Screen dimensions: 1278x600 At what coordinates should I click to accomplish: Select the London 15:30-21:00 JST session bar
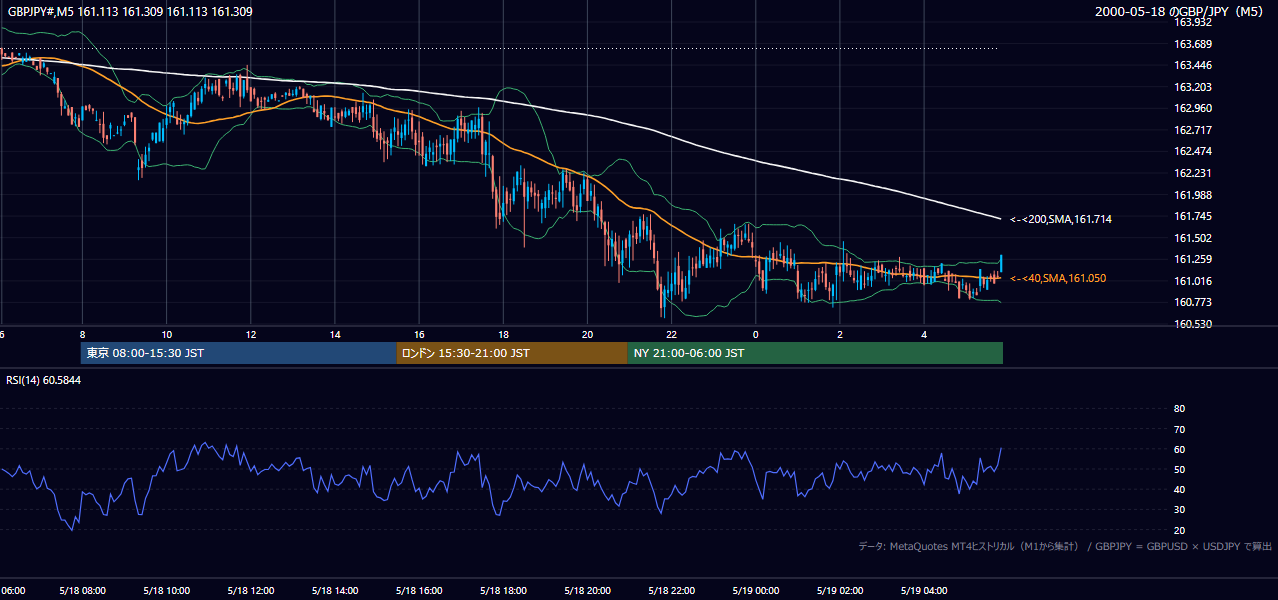click(x=512, y=353)
